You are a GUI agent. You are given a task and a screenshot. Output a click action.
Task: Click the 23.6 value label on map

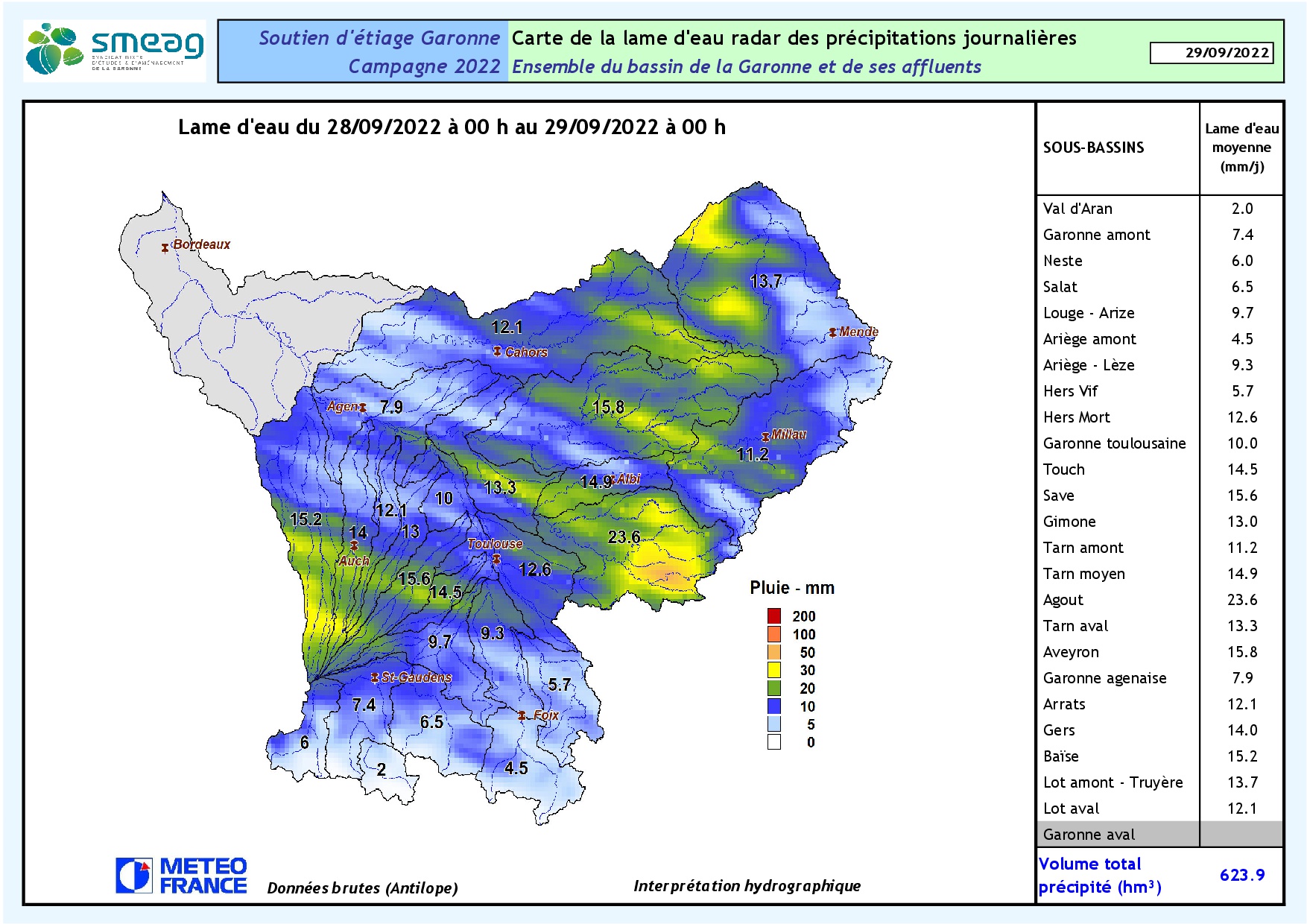[x=624, y=537]
